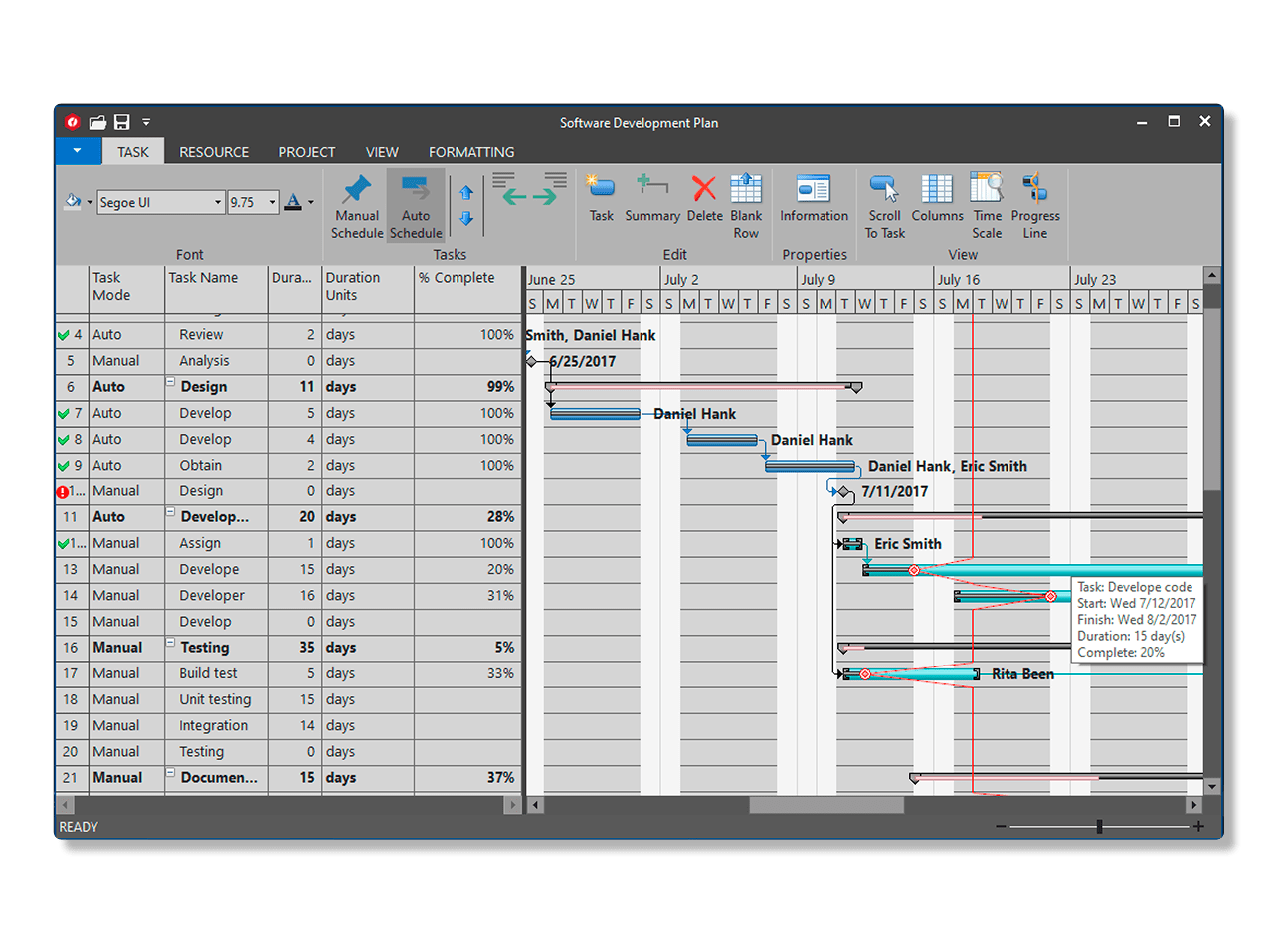The height and width of the screenshot is (952, 1283).
Task: Insert a Blank Row
Action: [746, 204]
